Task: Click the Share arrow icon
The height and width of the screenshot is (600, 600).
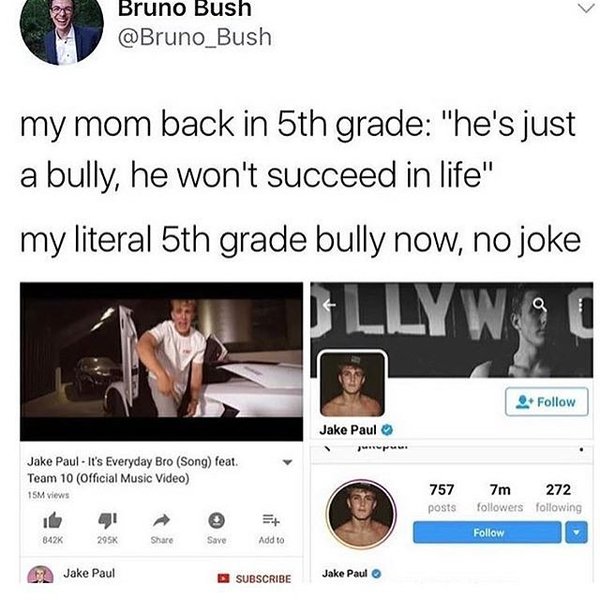Action: [161, 520]
